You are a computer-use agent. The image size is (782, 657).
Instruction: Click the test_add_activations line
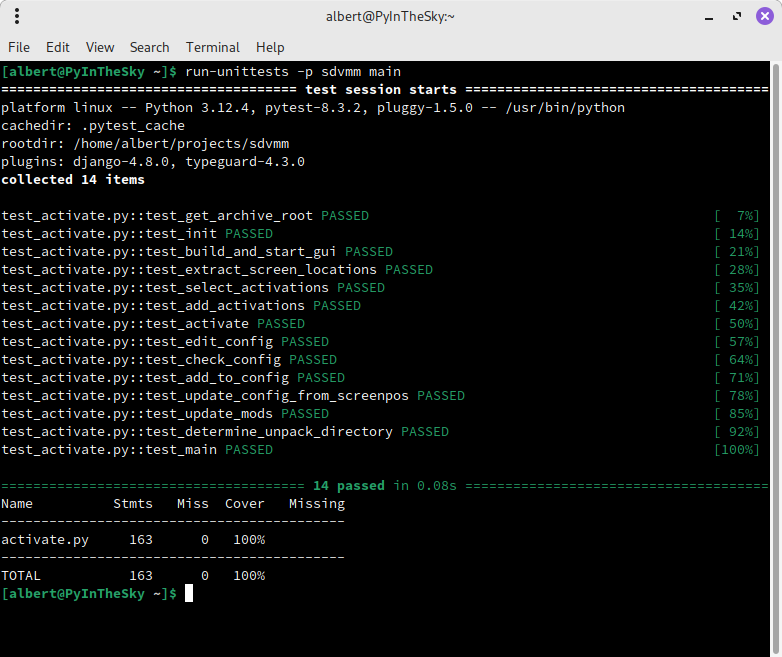coord(181,305)
